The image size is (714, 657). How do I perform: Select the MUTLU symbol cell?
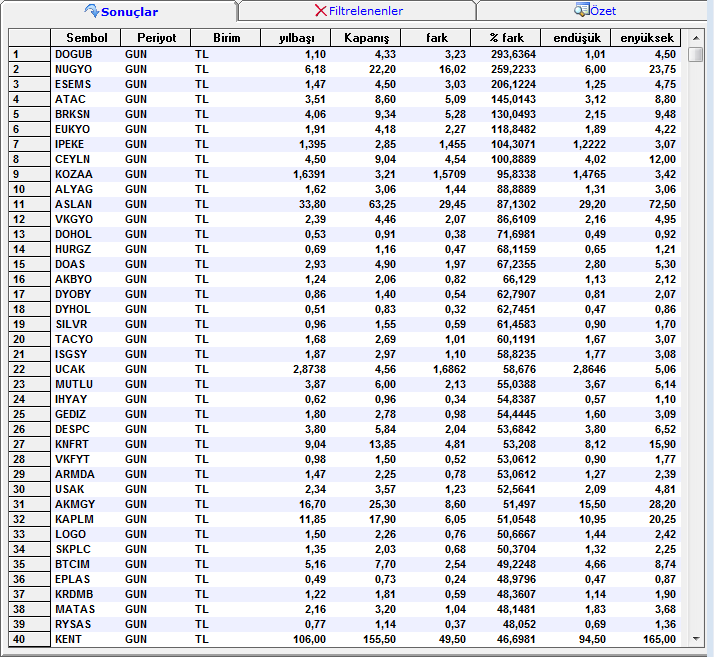click(86, 384)
